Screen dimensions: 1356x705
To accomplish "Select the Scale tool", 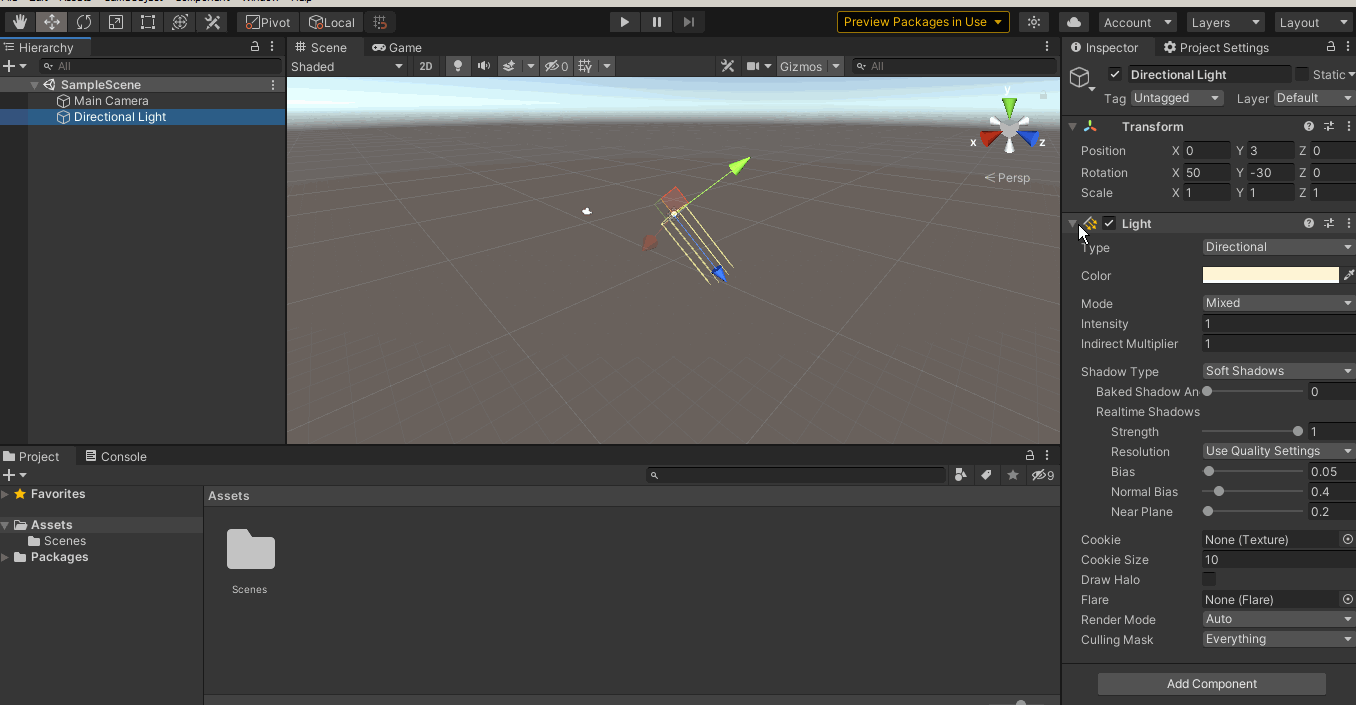I will point(116,22).
